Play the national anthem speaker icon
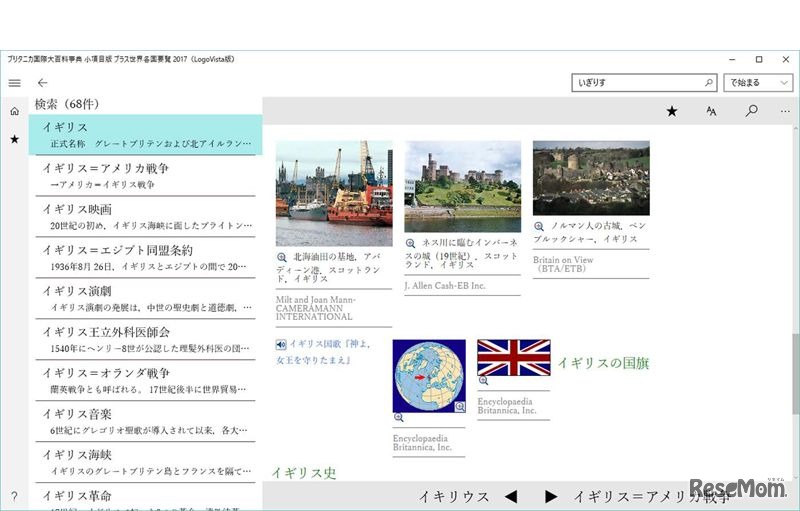Viewport: 800px width, 511px height. pos(281,345)
